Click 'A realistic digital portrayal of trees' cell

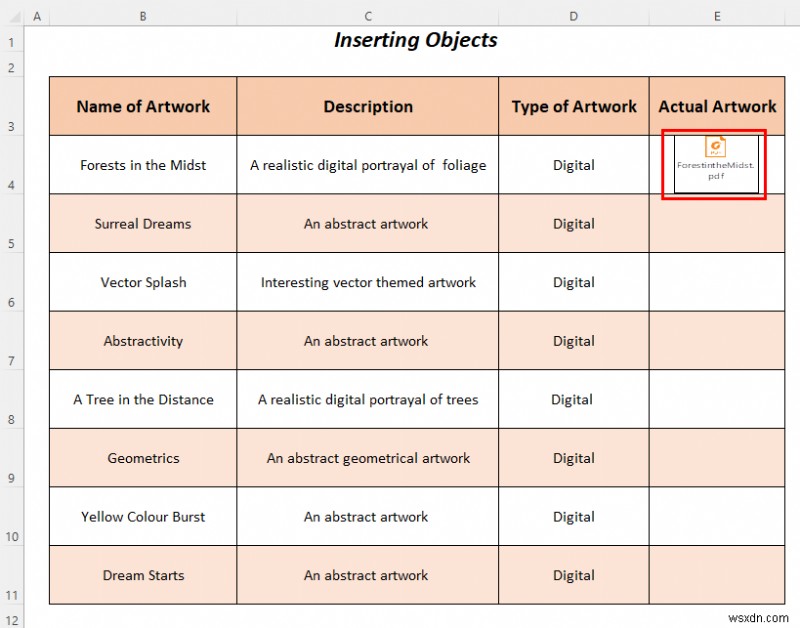coord(367,399)
